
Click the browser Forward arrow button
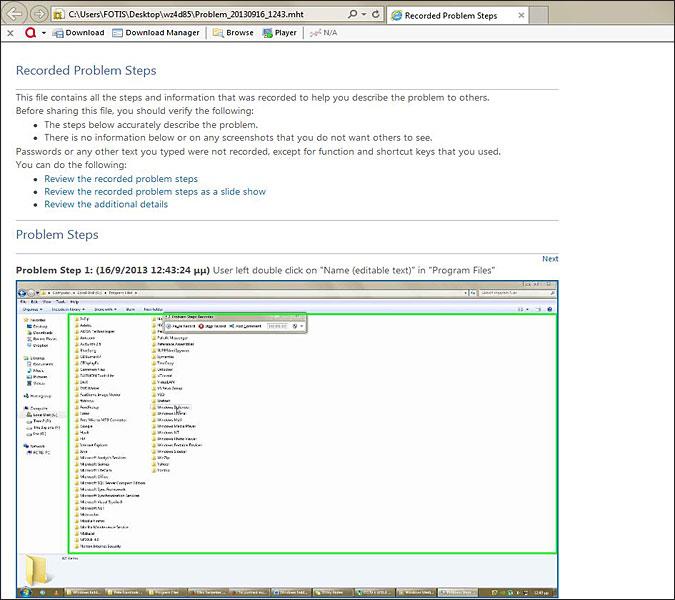(37, 15)
